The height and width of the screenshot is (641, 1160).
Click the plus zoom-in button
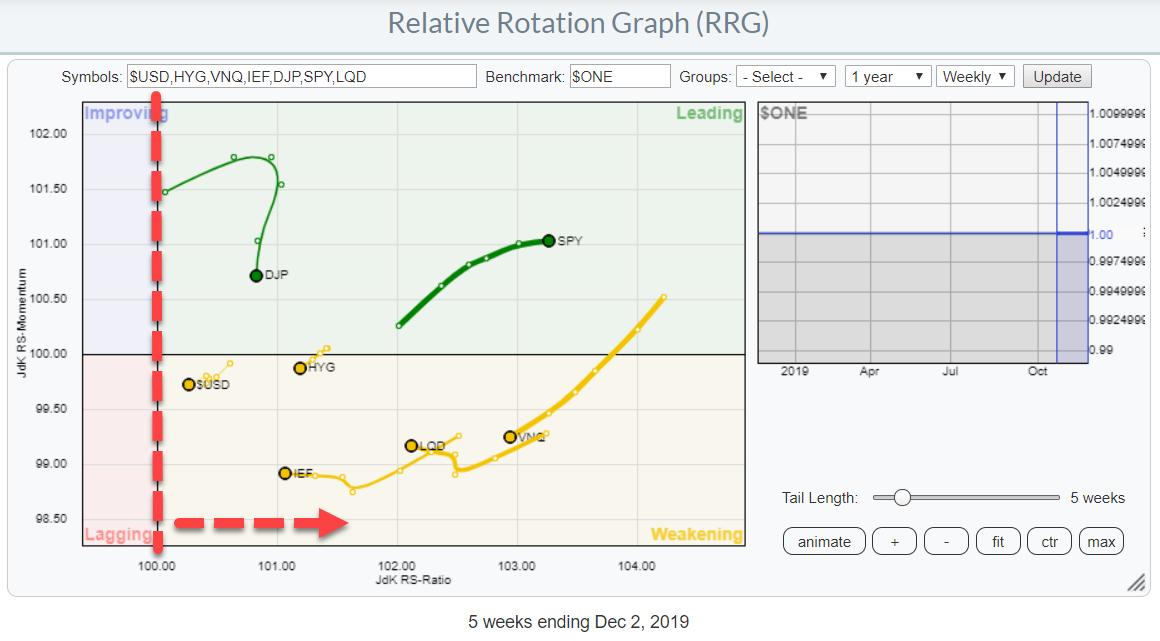(894, 542)
